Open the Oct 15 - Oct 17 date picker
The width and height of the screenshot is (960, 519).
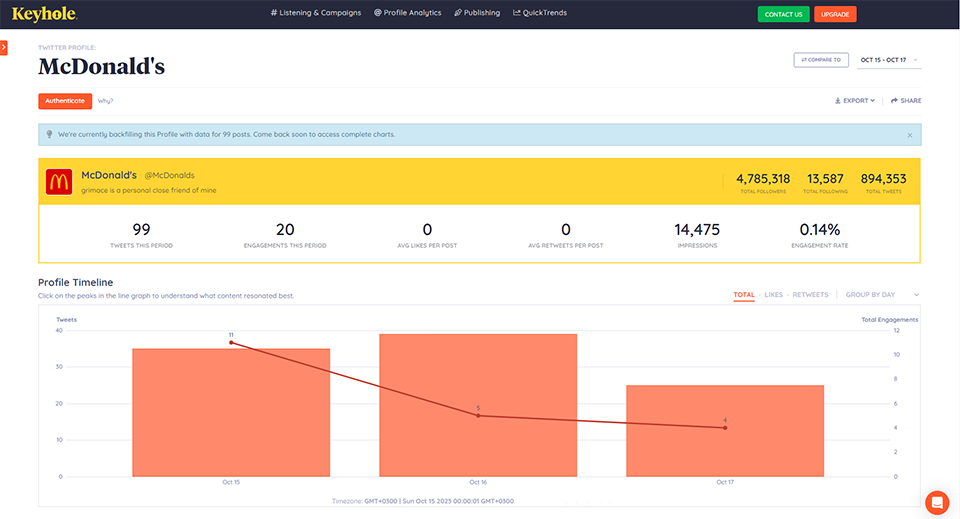point(889,60)
